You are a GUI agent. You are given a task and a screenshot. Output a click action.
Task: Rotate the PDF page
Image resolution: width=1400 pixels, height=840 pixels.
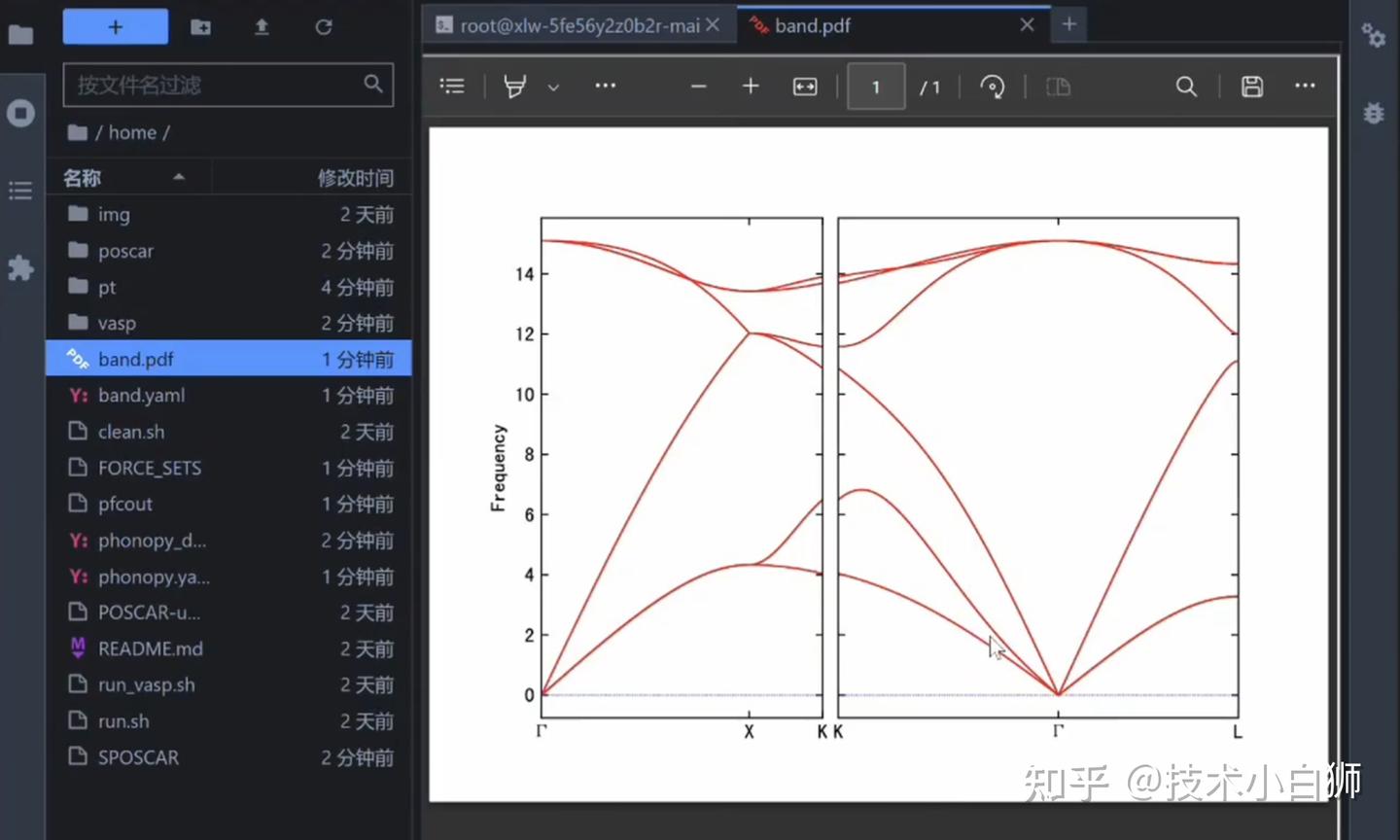click(x=992, y=86)
